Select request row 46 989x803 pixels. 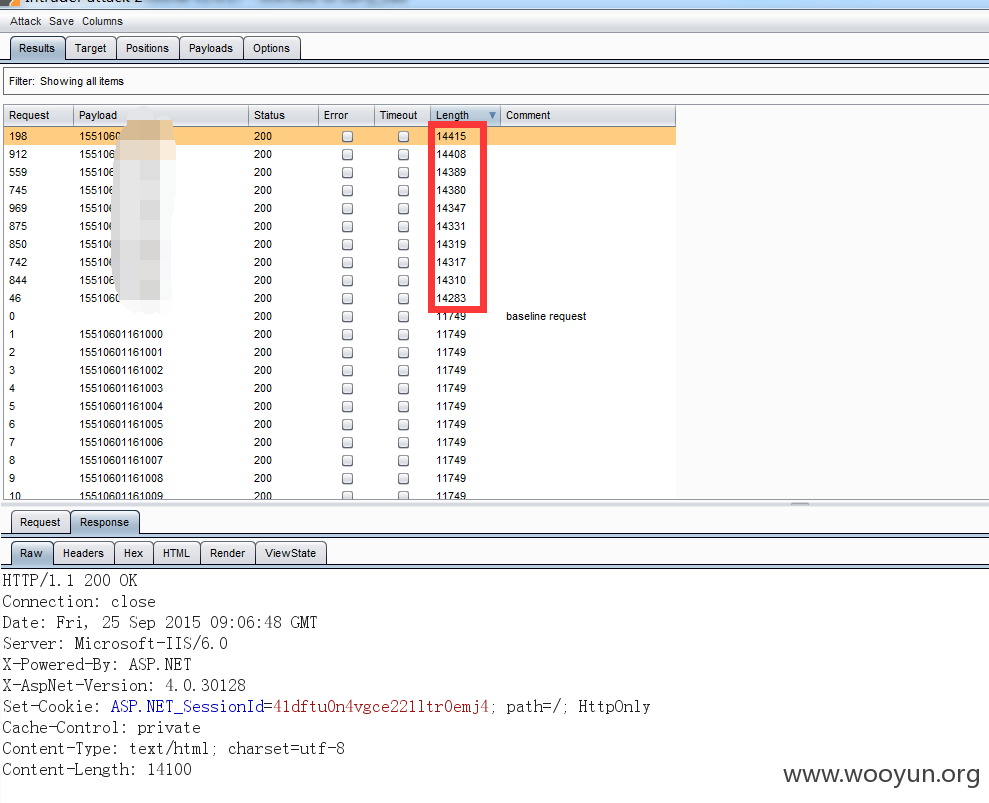pos(339,298)
